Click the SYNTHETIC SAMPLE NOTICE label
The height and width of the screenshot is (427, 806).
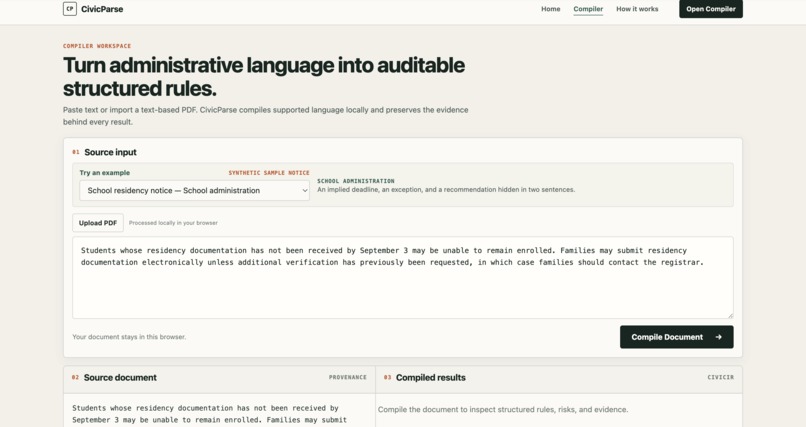[x=269, y=173]
